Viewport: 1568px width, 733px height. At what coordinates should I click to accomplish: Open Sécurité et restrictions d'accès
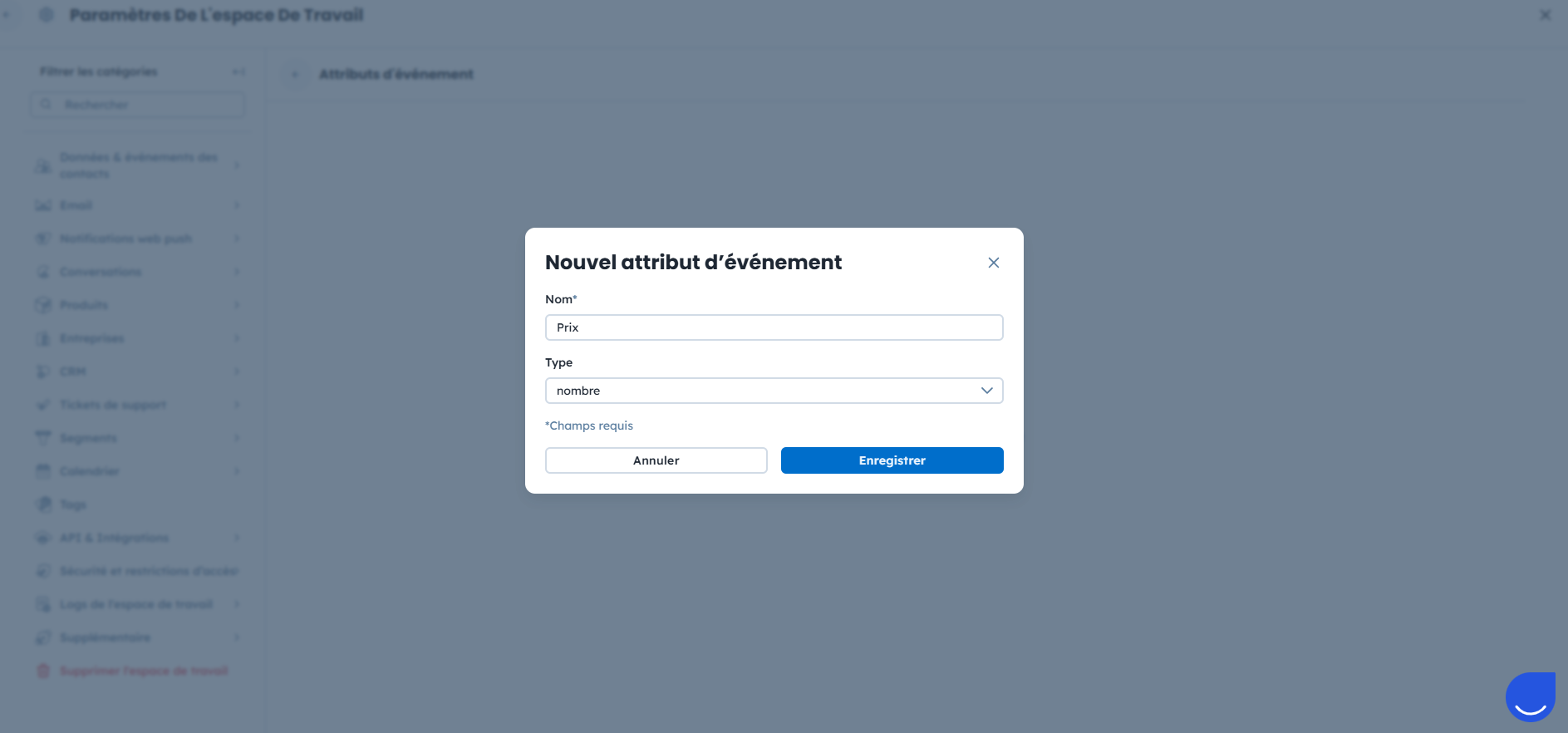click(x=138, y=571)
